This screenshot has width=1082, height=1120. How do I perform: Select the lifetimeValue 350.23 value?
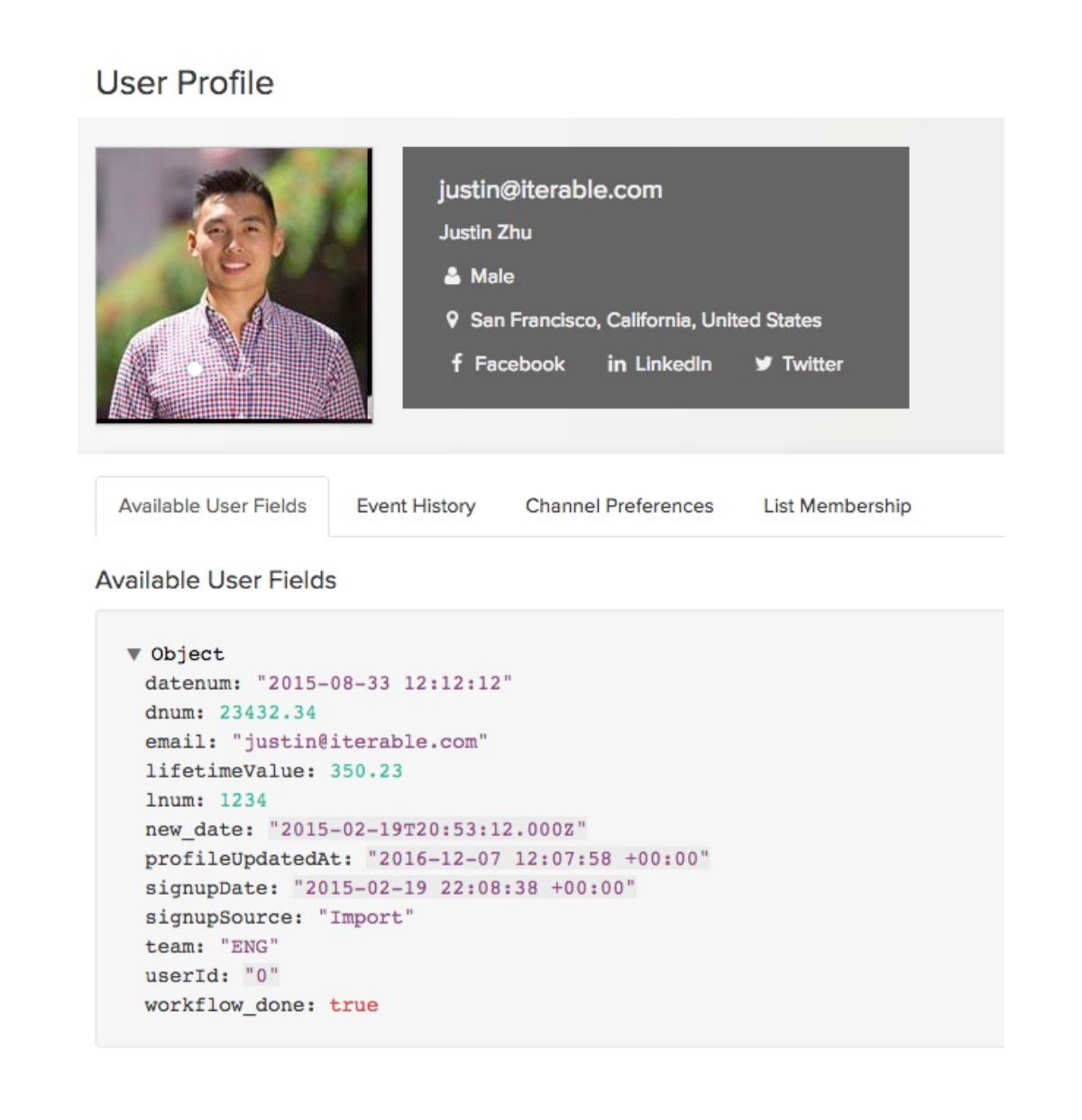366,771
